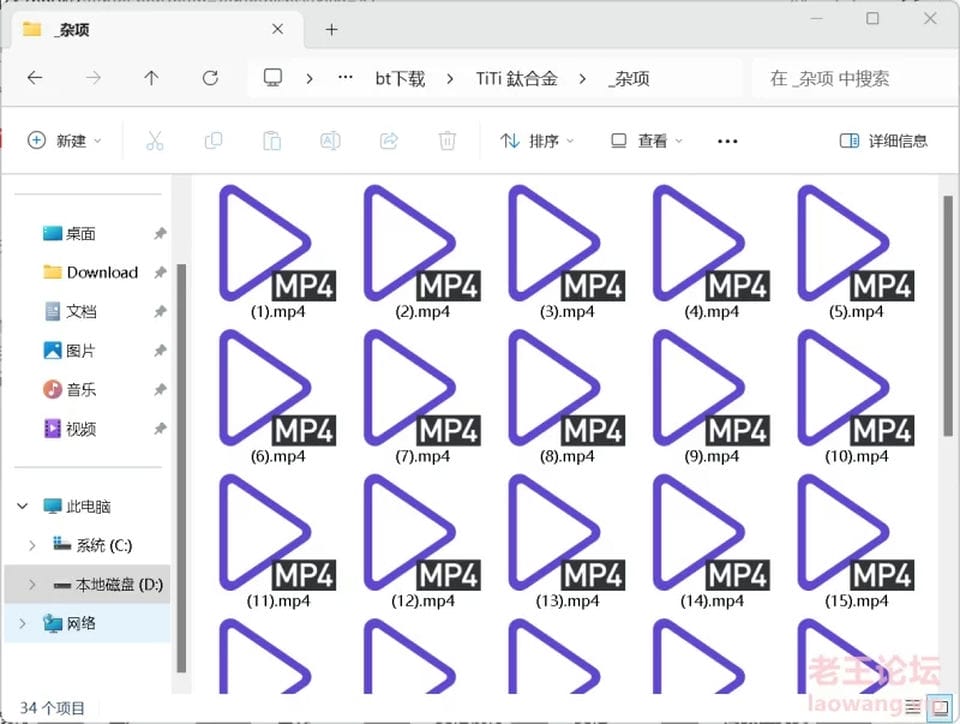Select file (7).mp4
Screen dimensions: 960x724
pos(422,396)
